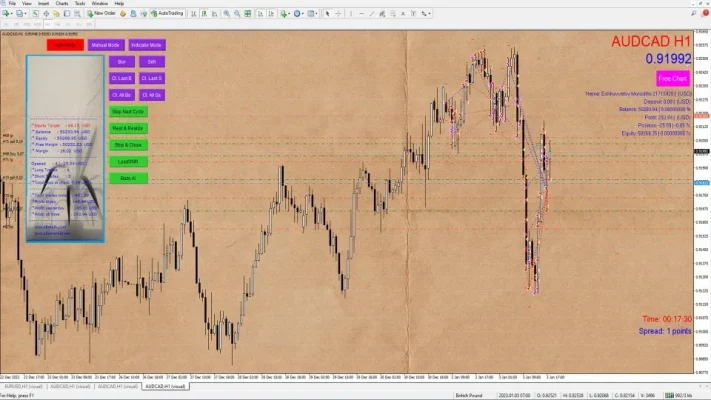Switch to Manual Mode
The width and height of the screenshot is (711, 400).
click(x=105, y=45)
